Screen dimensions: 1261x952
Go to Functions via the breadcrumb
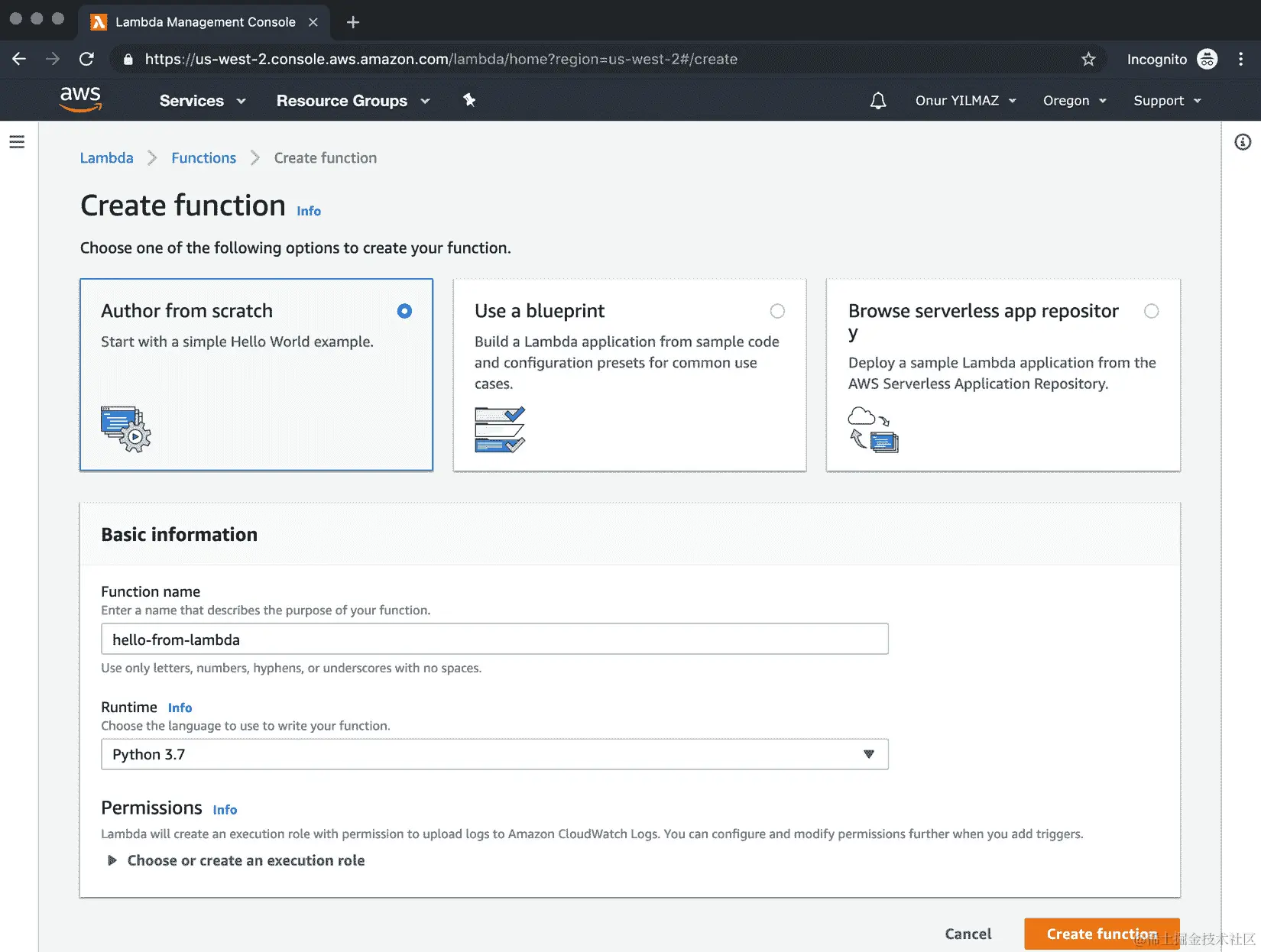click(x=203, y=157)
